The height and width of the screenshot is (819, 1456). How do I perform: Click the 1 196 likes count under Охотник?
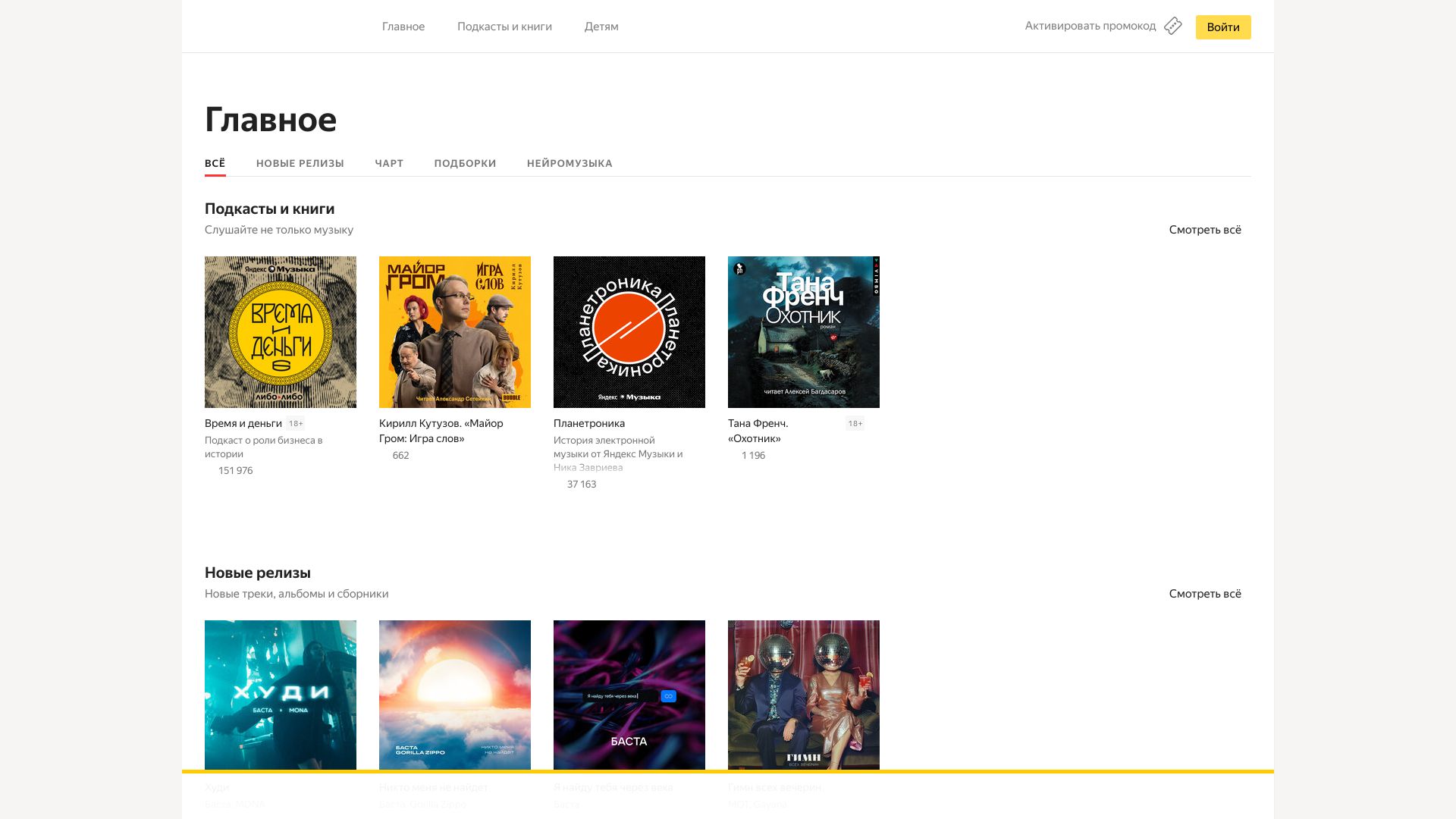tap(753, 455)
